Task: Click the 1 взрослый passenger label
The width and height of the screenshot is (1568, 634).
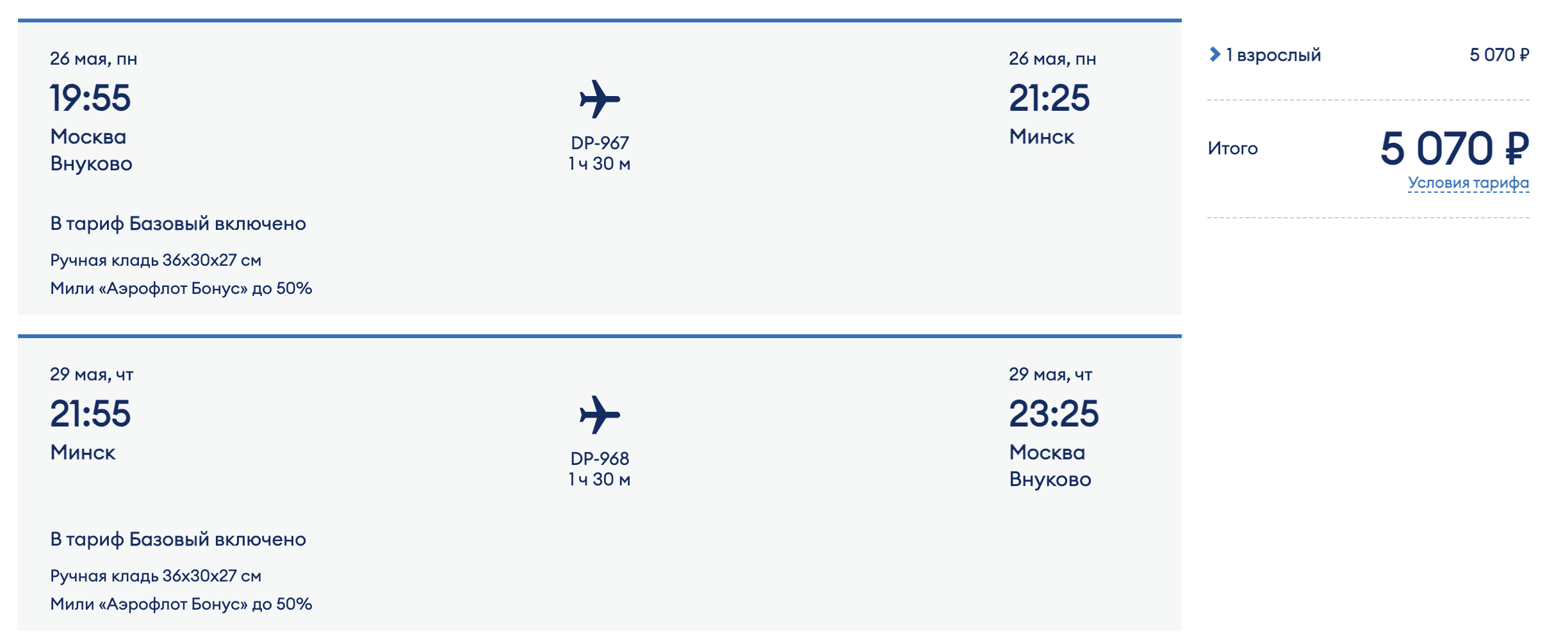Action: coord(1273,55)
